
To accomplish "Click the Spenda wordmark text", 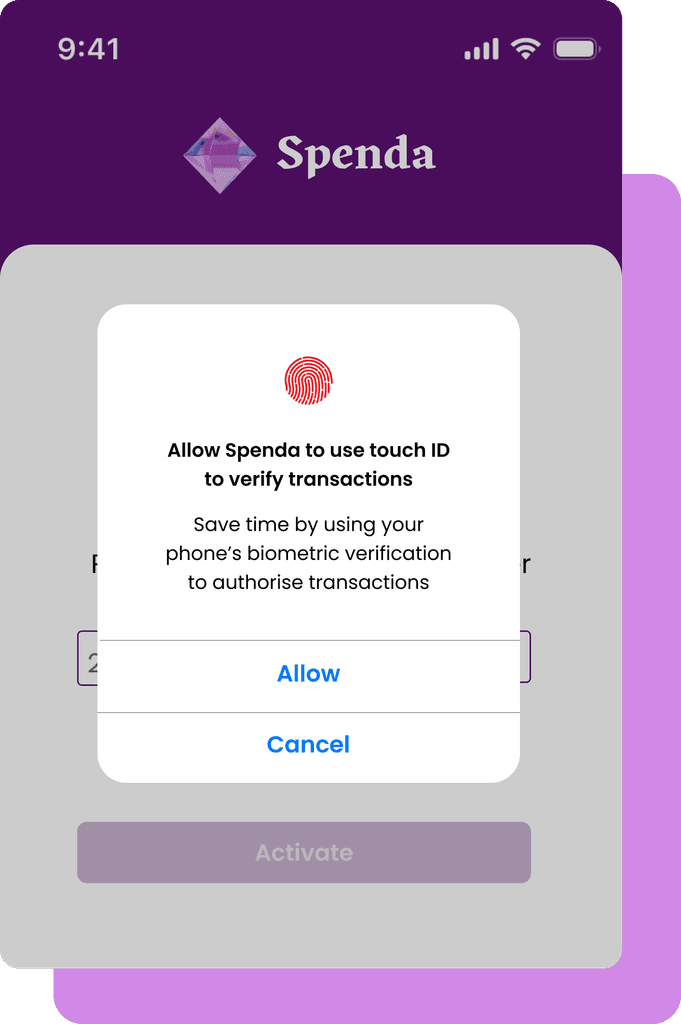I will (x=356, y=155).
